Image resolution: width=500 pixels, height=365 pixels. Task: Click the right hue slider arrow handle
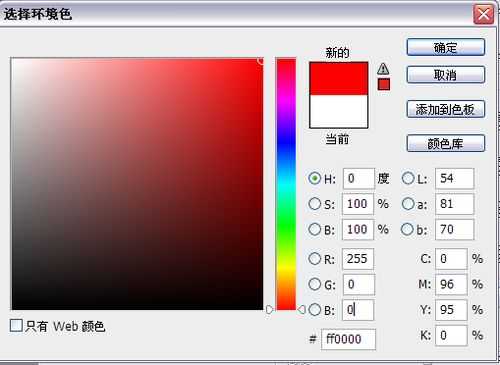point(301,310)
